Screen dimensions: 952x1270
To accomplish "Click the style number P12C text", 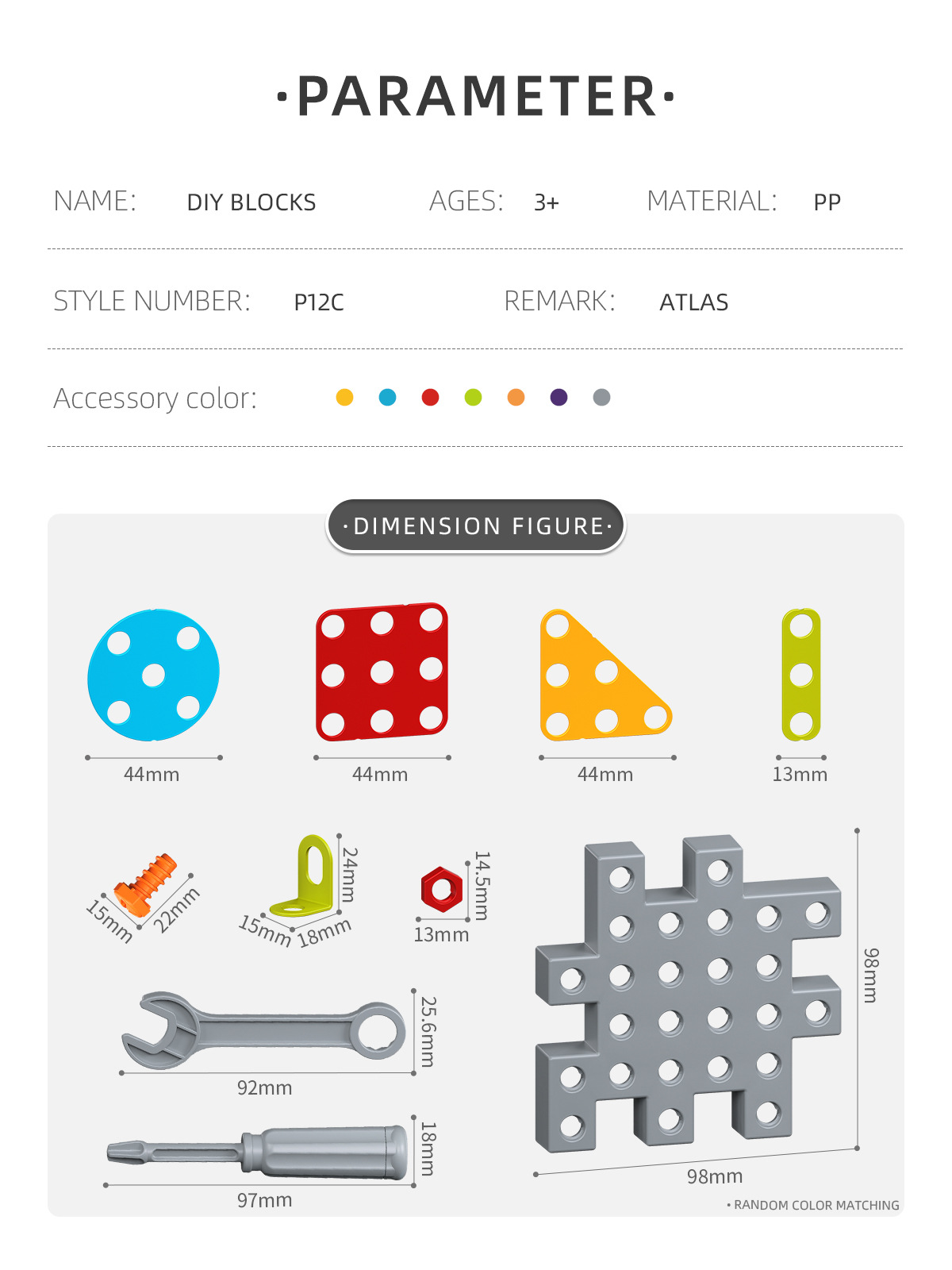I will coord(319,302).
